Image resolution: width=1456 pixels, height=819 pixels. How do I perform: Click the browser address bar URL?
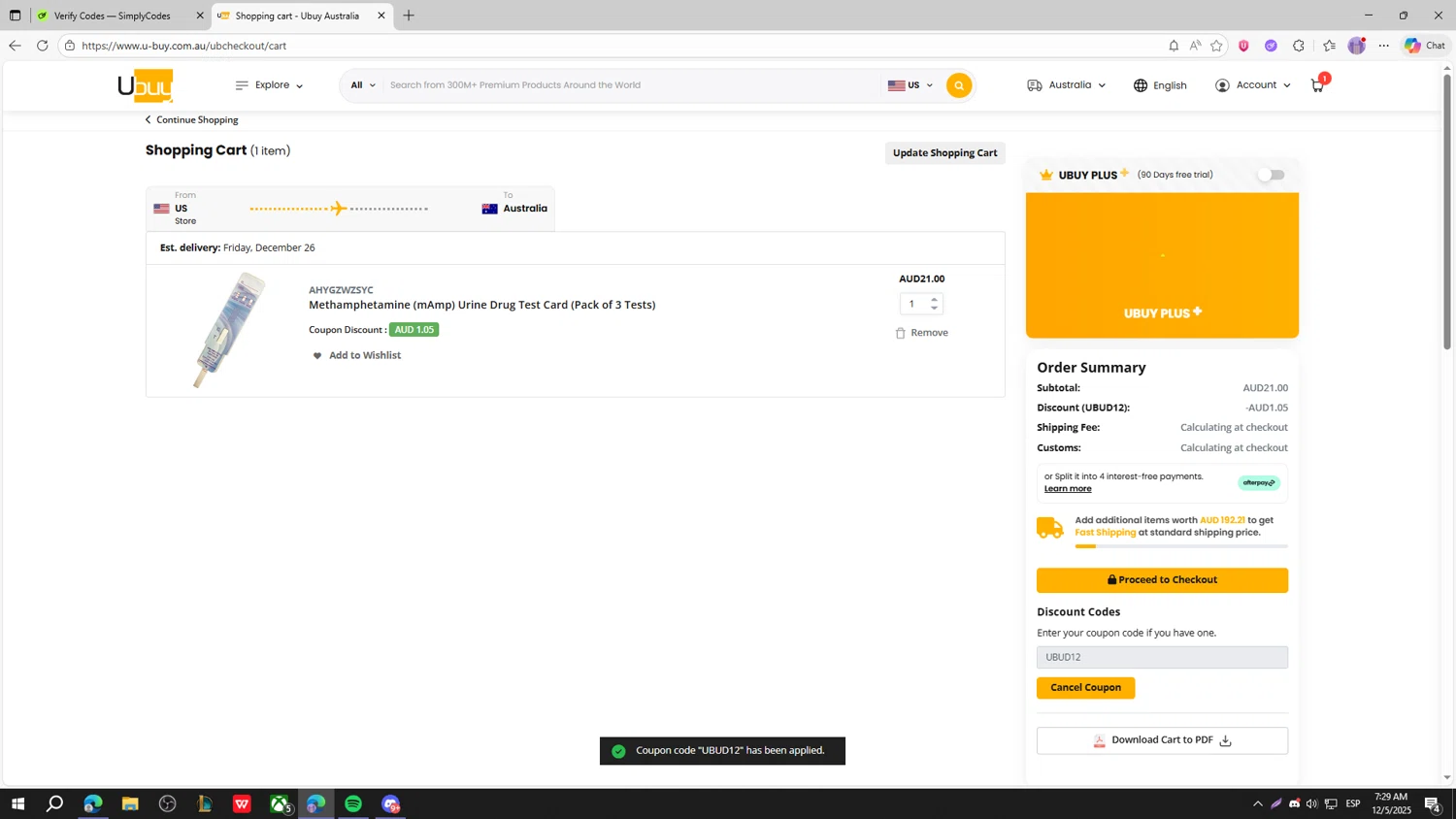tap(184, 46)
